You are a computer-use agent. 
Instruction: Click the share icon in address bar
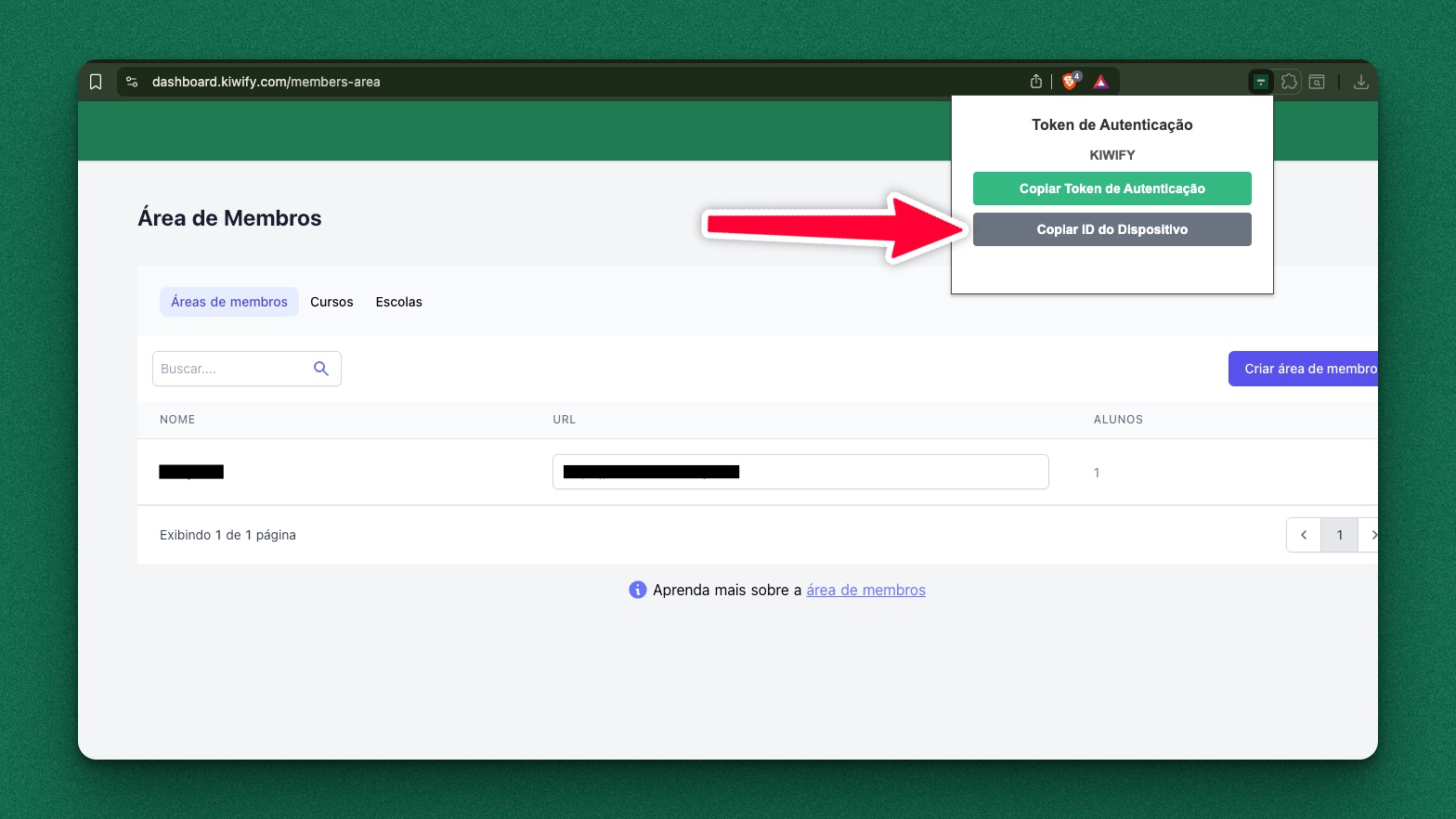click(x=1036, y=82)
